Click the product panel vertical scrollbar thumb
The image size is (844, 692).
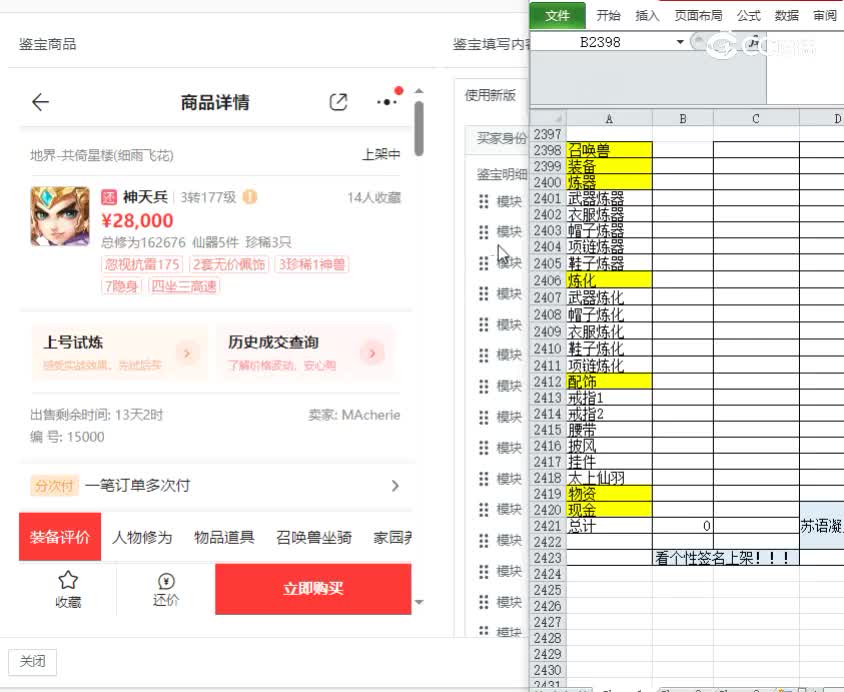[419, 128]
